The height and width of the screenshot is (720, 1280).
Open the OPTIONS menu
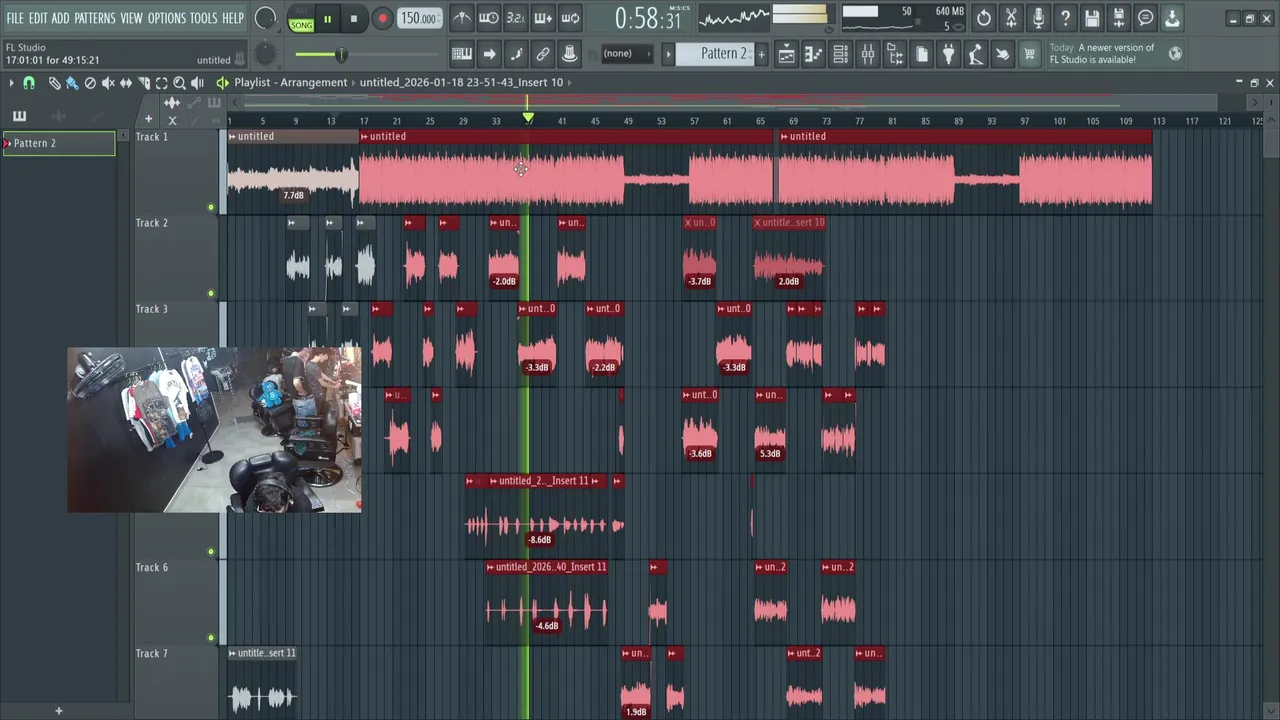point(167,18)
